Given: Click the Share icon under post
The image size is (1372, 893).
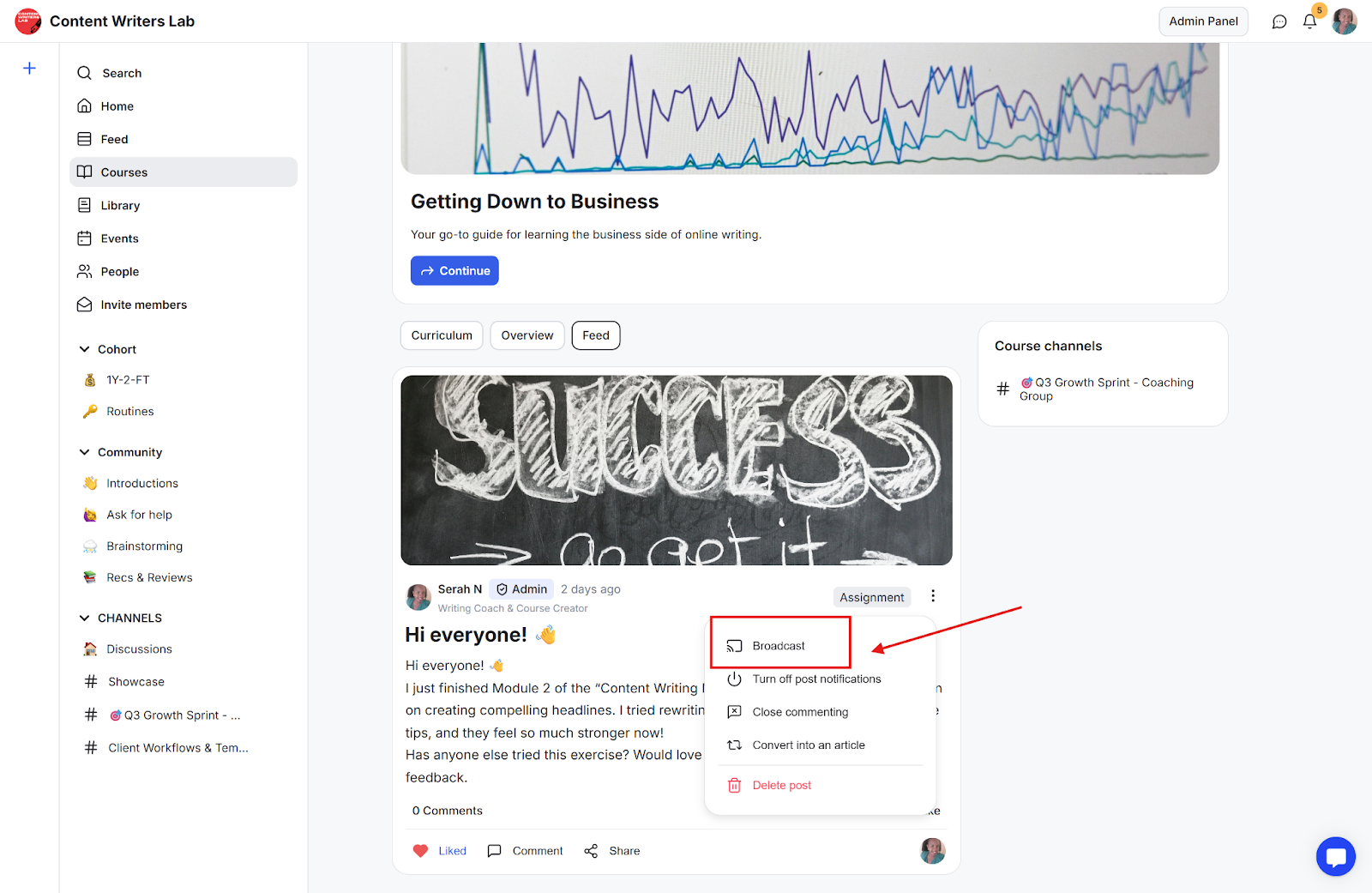Looking at the screenshot, I should pos(591,851).
